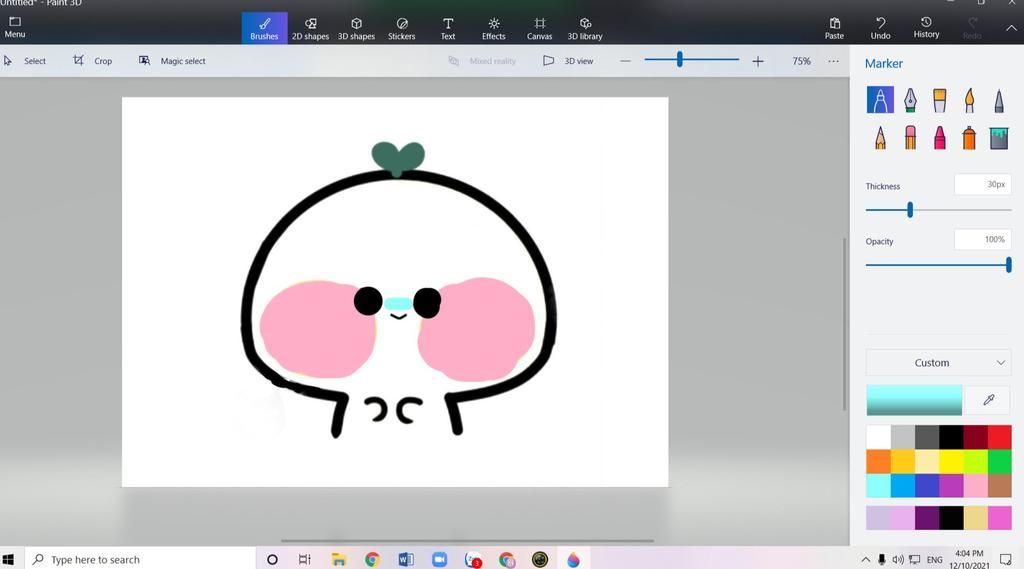Viewport: 1024px width, 569px height.
Task: Pick the tan custom color swatch
Action: click(975, 517)
